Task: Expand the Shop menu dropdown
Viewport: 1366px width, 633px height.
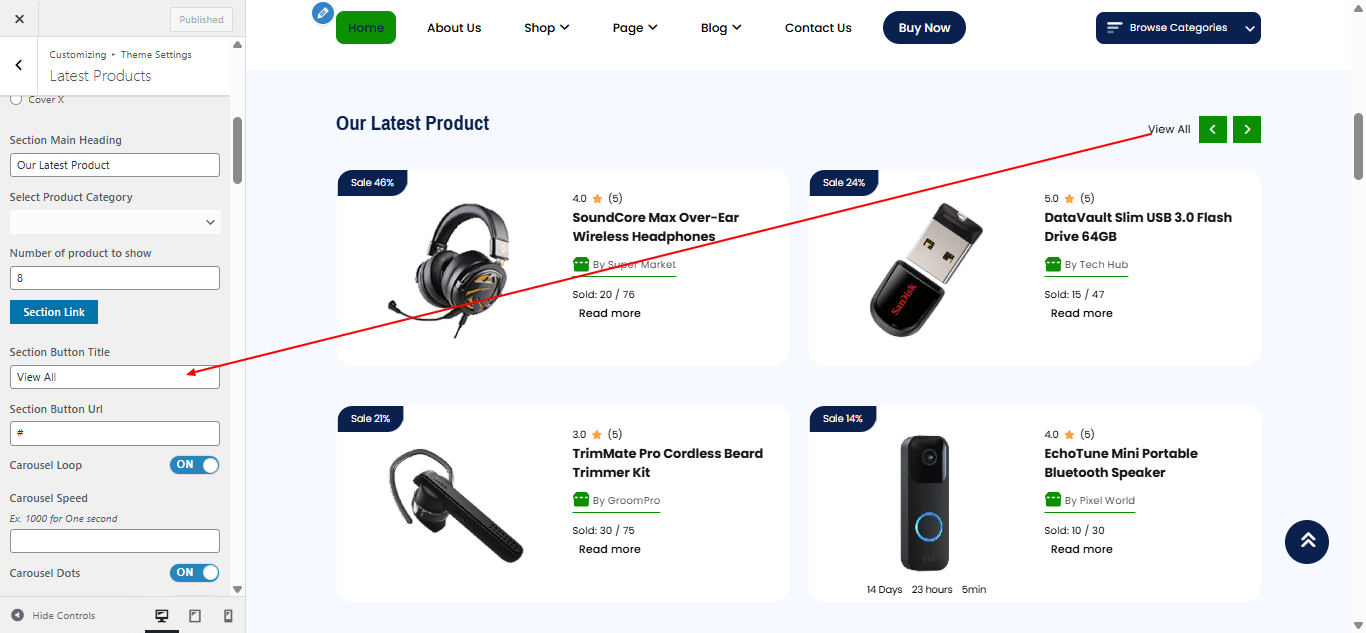Action: (x=546, y=28)
